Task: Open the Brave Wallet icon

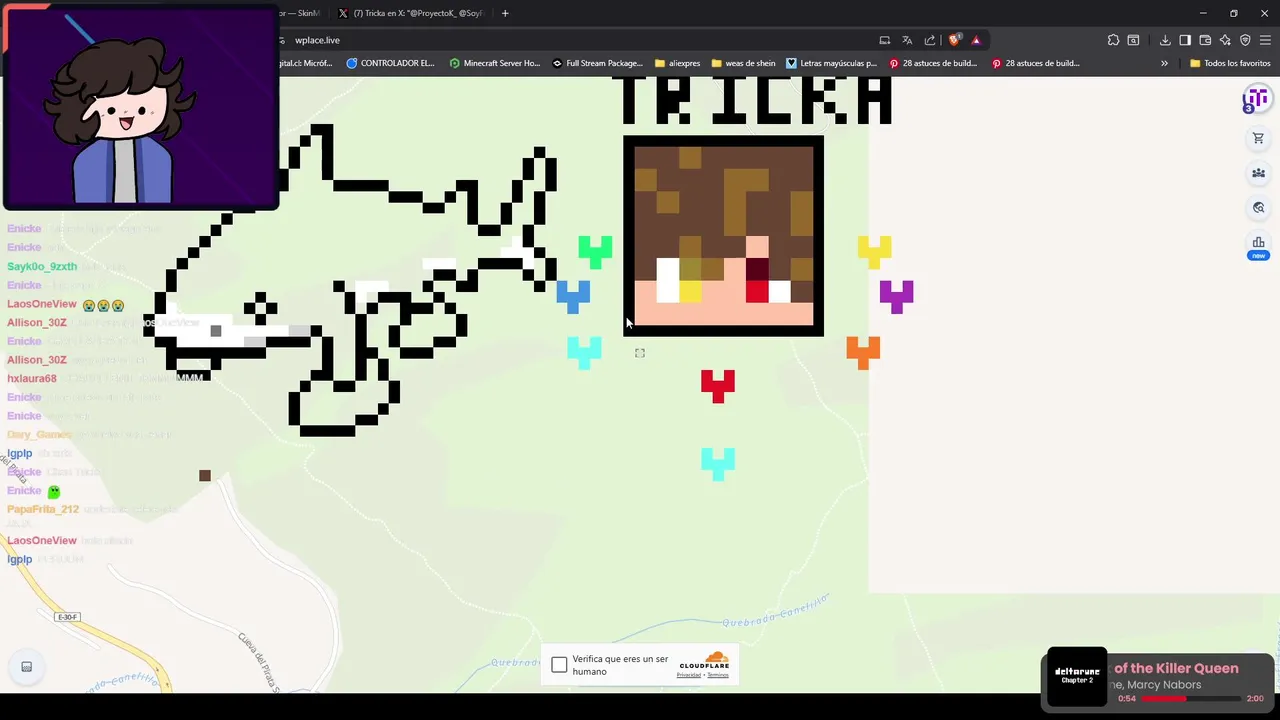Action: pos(1205,40)
